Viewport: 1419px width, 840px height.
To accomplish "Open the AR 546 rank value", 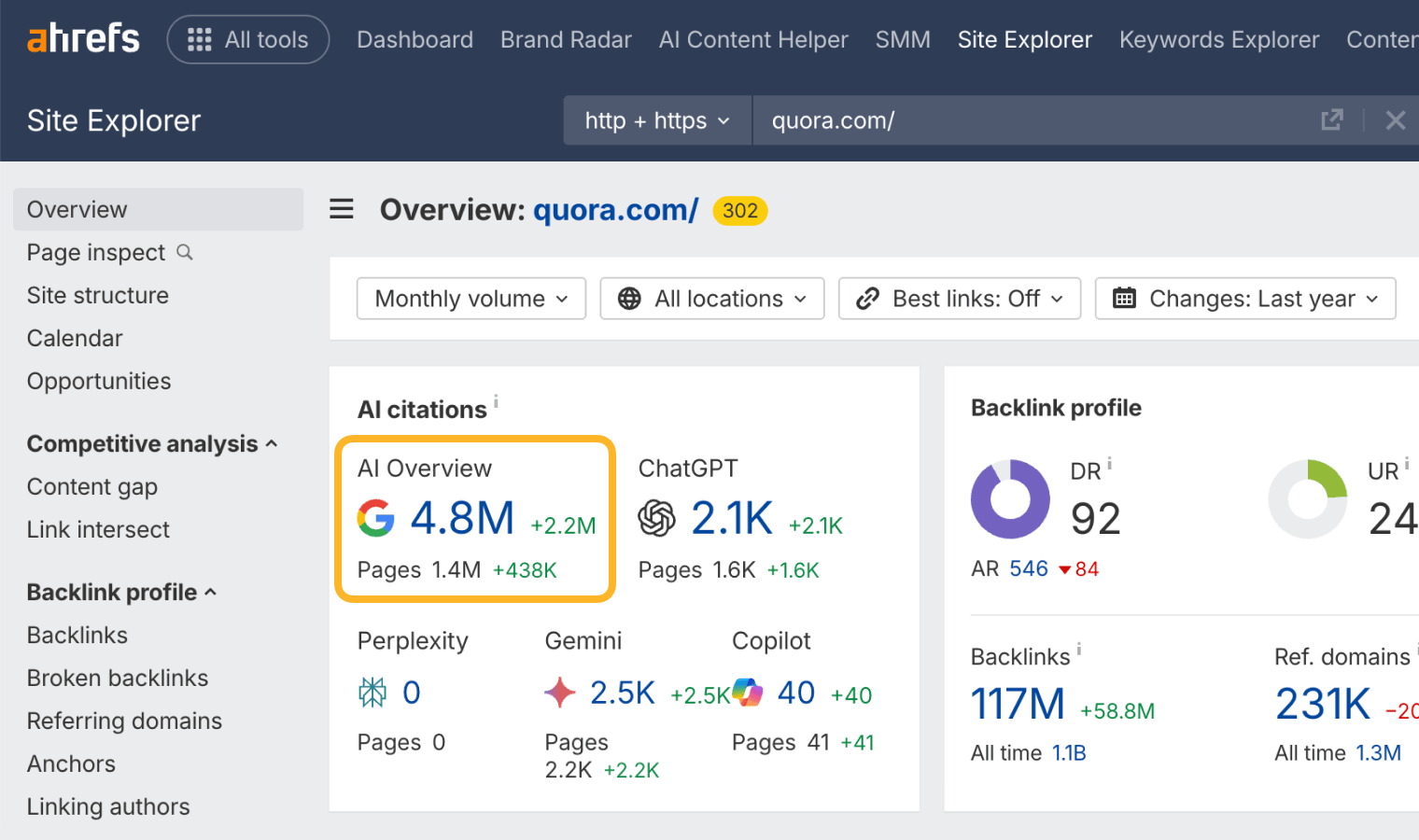I will [1029, 568].
